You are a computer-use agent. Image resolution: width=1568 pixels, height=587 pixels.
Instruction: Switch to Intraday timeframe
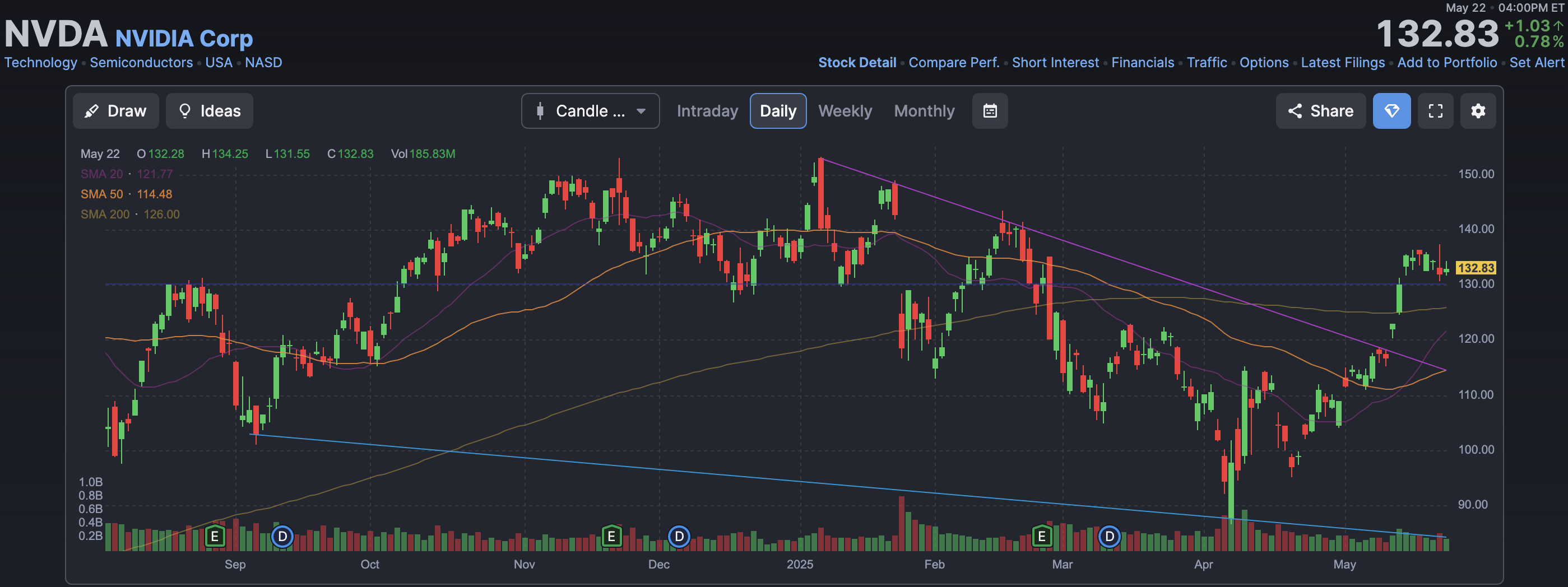click(x=707, y=111)
